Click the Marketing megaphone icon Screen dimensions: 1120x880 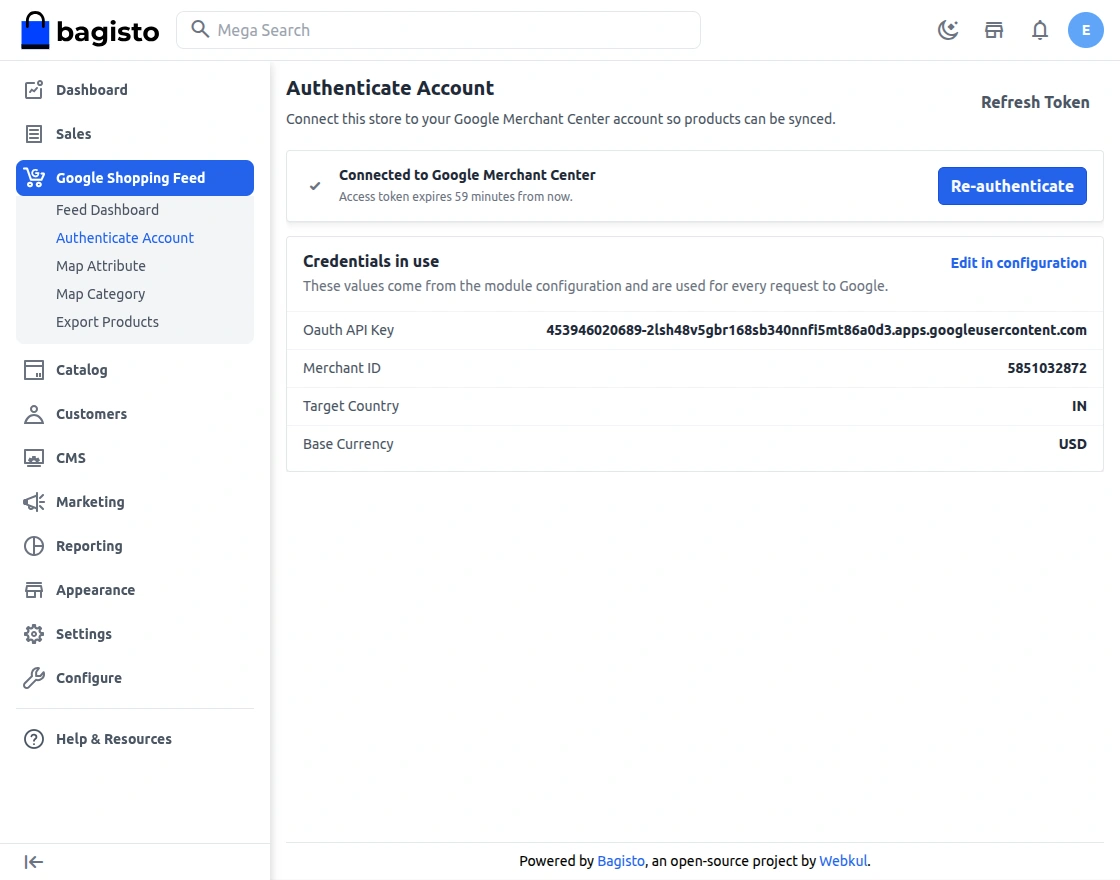[x=34, y=502]
